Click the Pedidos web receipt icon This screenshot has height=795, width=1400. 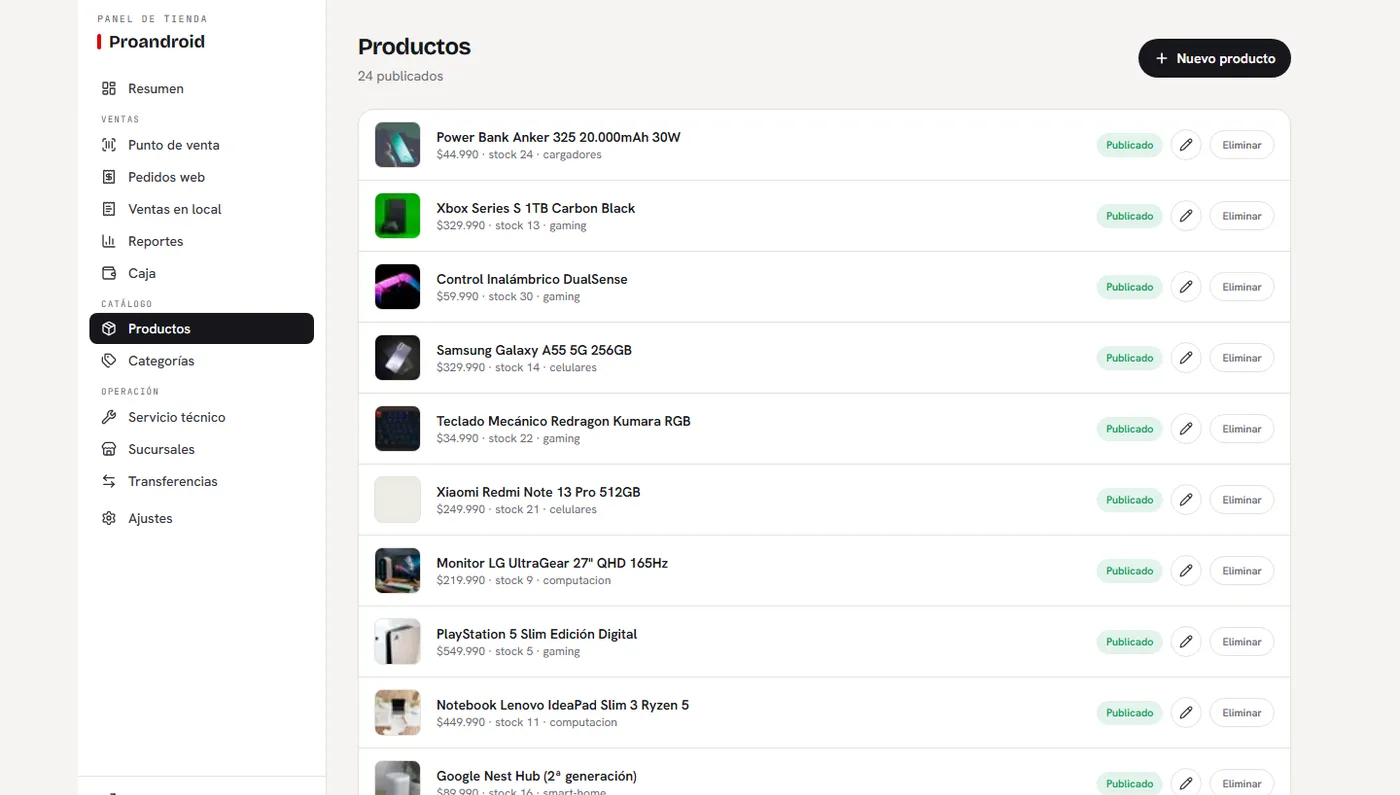point(109,177)
